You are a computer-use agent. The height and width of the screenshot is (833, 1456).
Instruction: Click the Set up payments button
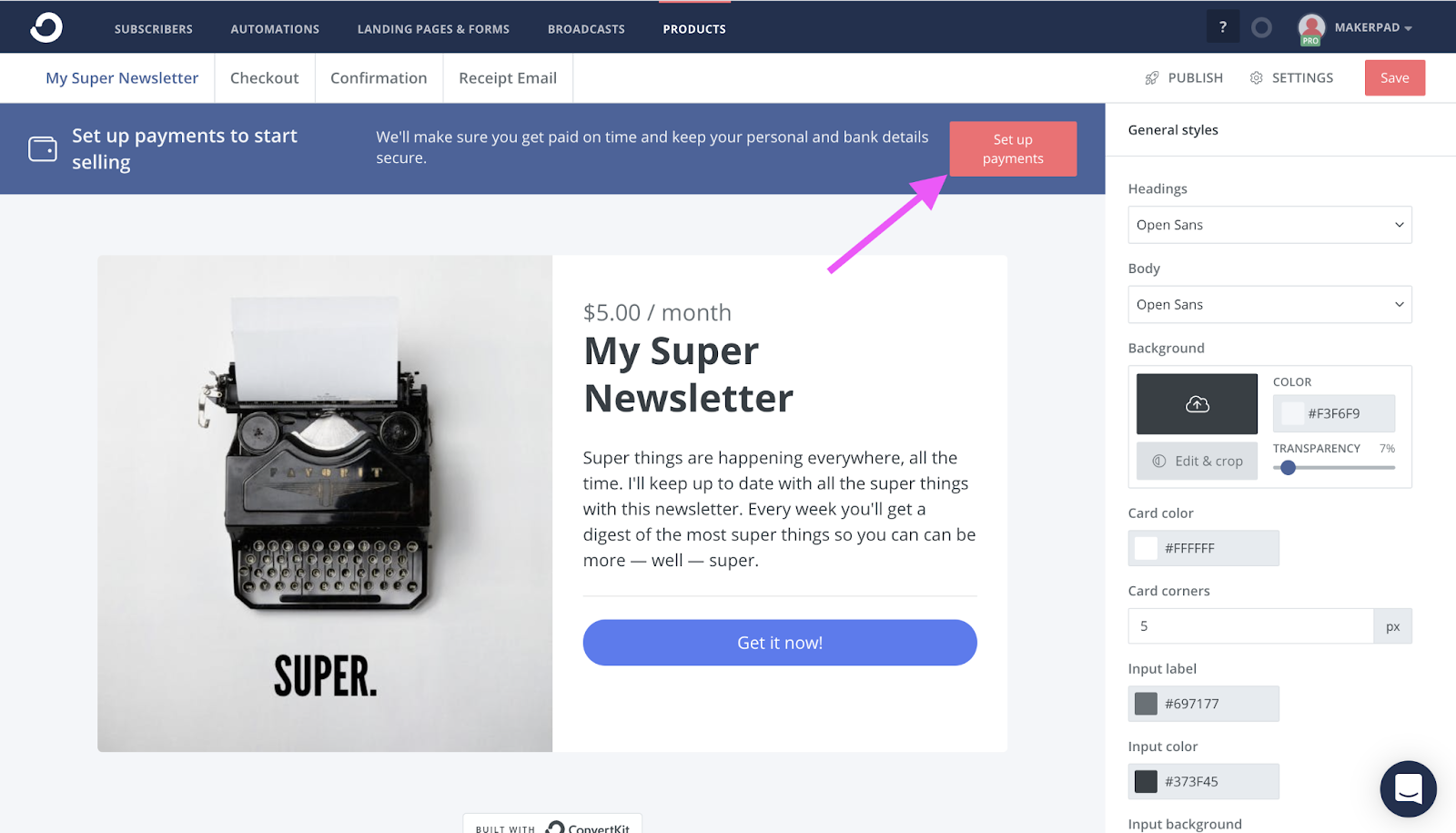pos(1013,149)
